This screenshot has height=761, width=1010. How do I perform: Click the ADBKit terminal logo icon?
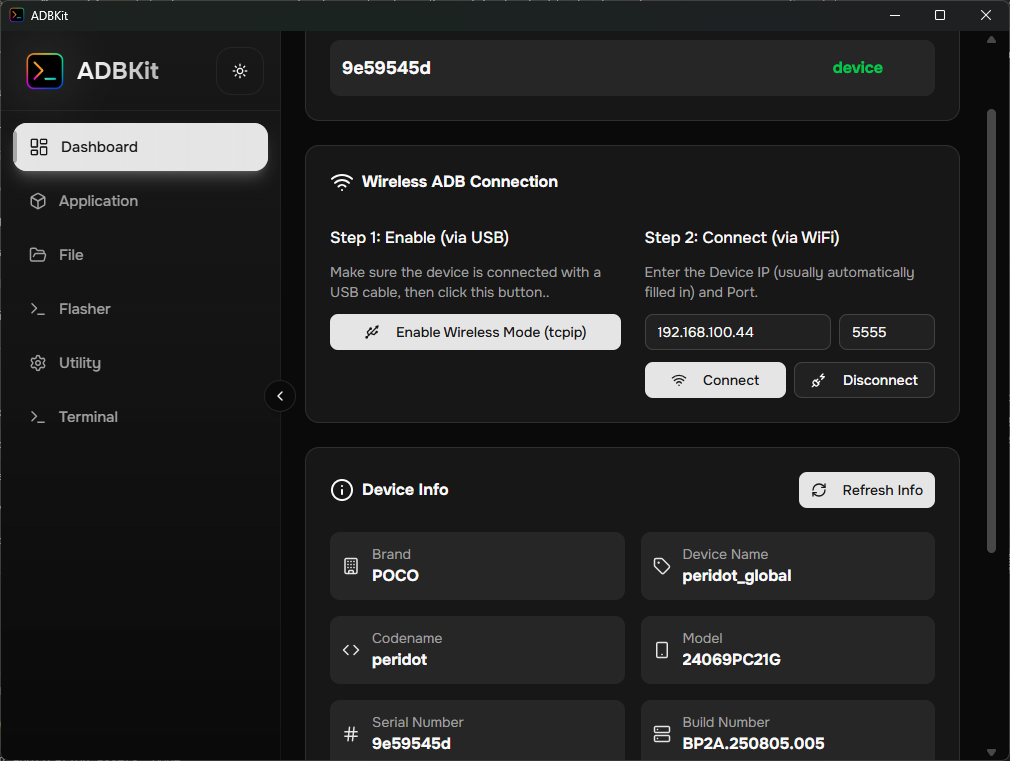45,71
